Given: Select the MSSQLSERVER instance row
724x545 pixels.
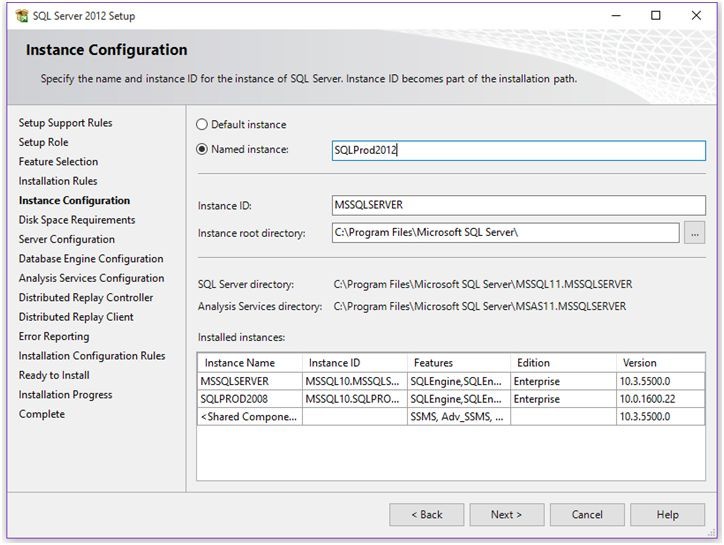Looking at the screenshot, I should (x=451, y=381).
